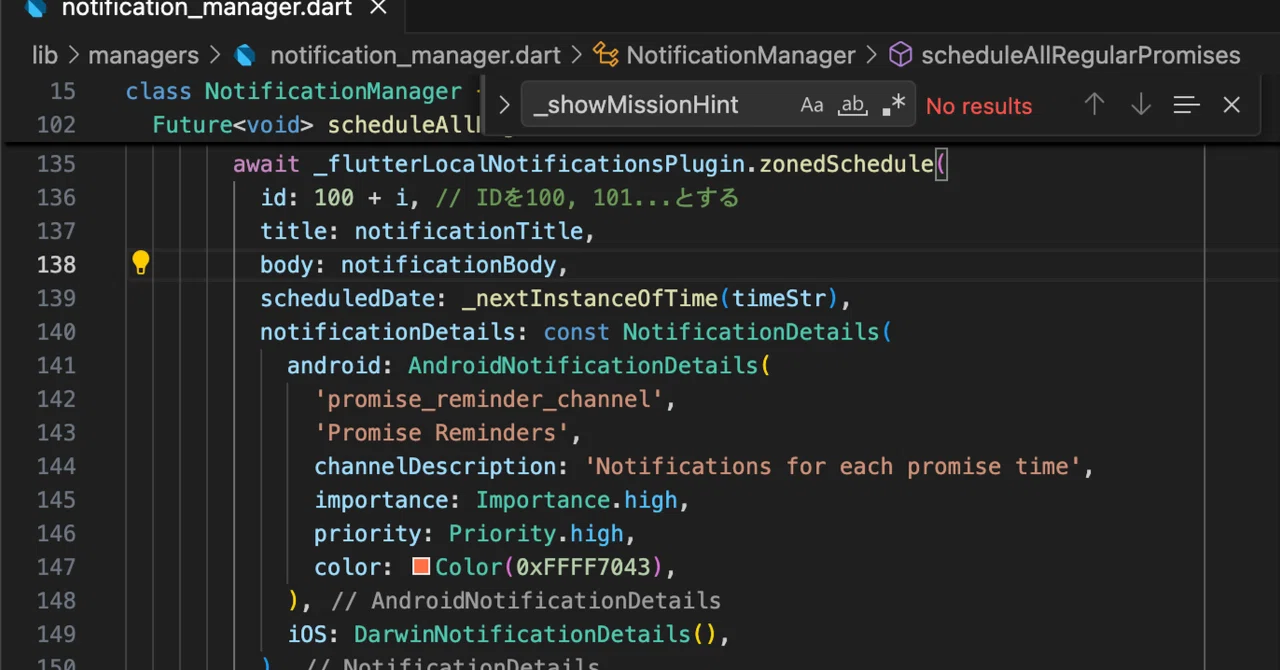1280x670 pixels.
Task: Go to next match arrow
Action: point(1140,104)
